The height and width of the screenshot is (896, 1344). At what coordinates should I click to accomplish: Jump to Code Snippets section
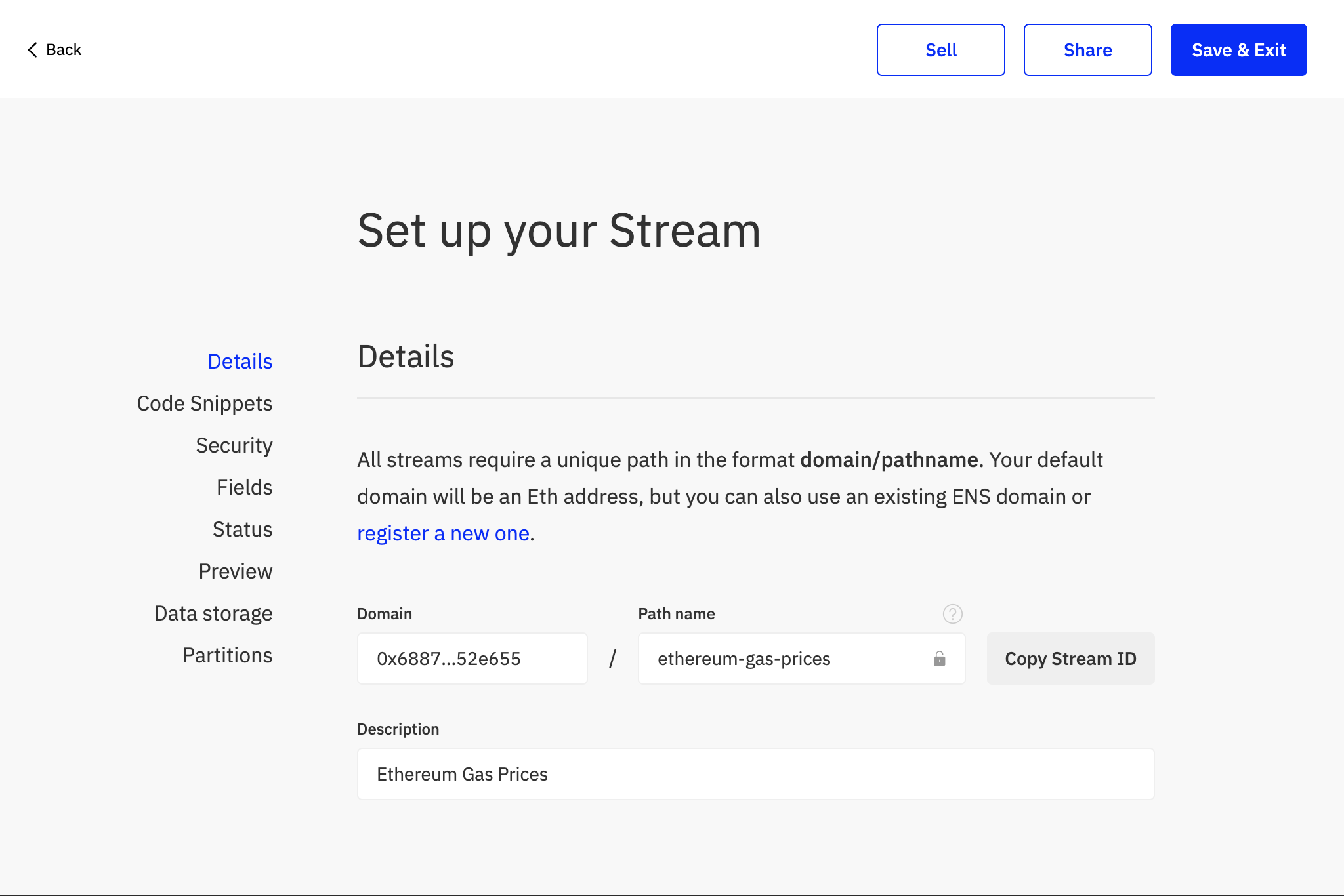click(x=204, y=403)
